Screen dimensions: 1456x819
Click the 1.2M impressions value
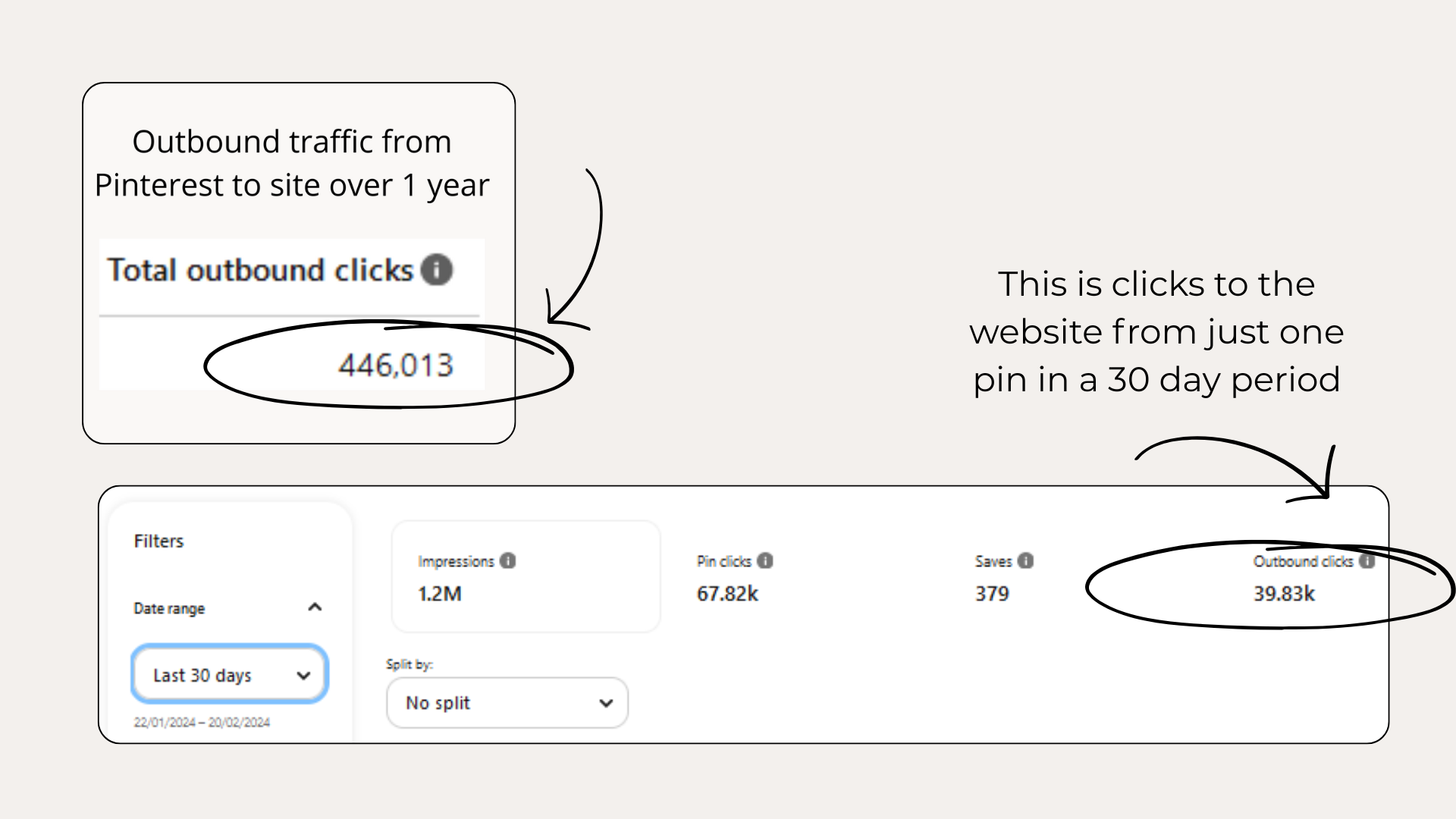[440, 594]
